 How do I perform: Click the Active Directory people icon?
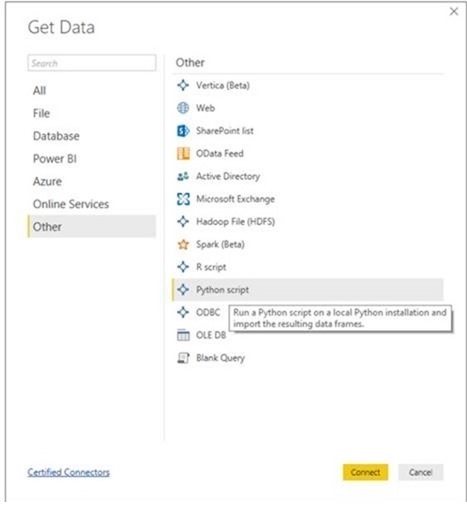pyautogui.click(x=183, y=176)
